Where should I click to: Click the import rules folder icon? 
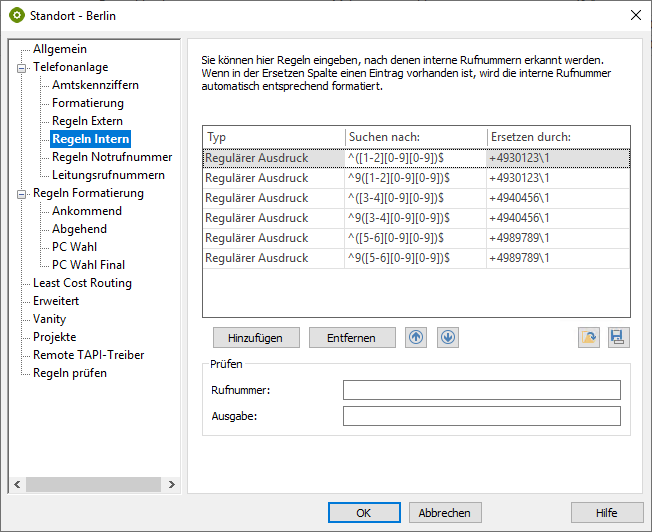click(x=589, y=338)
